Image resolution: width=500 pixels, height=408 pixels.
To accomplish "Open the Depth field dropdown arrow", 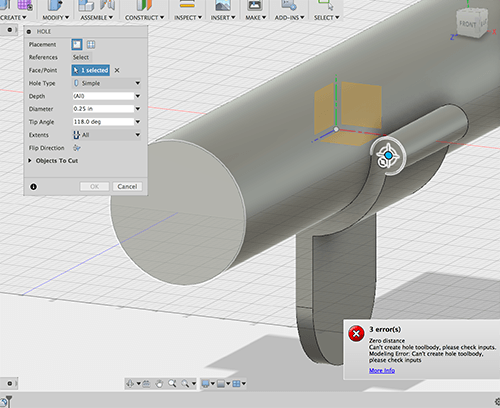I will pos(138,96).
